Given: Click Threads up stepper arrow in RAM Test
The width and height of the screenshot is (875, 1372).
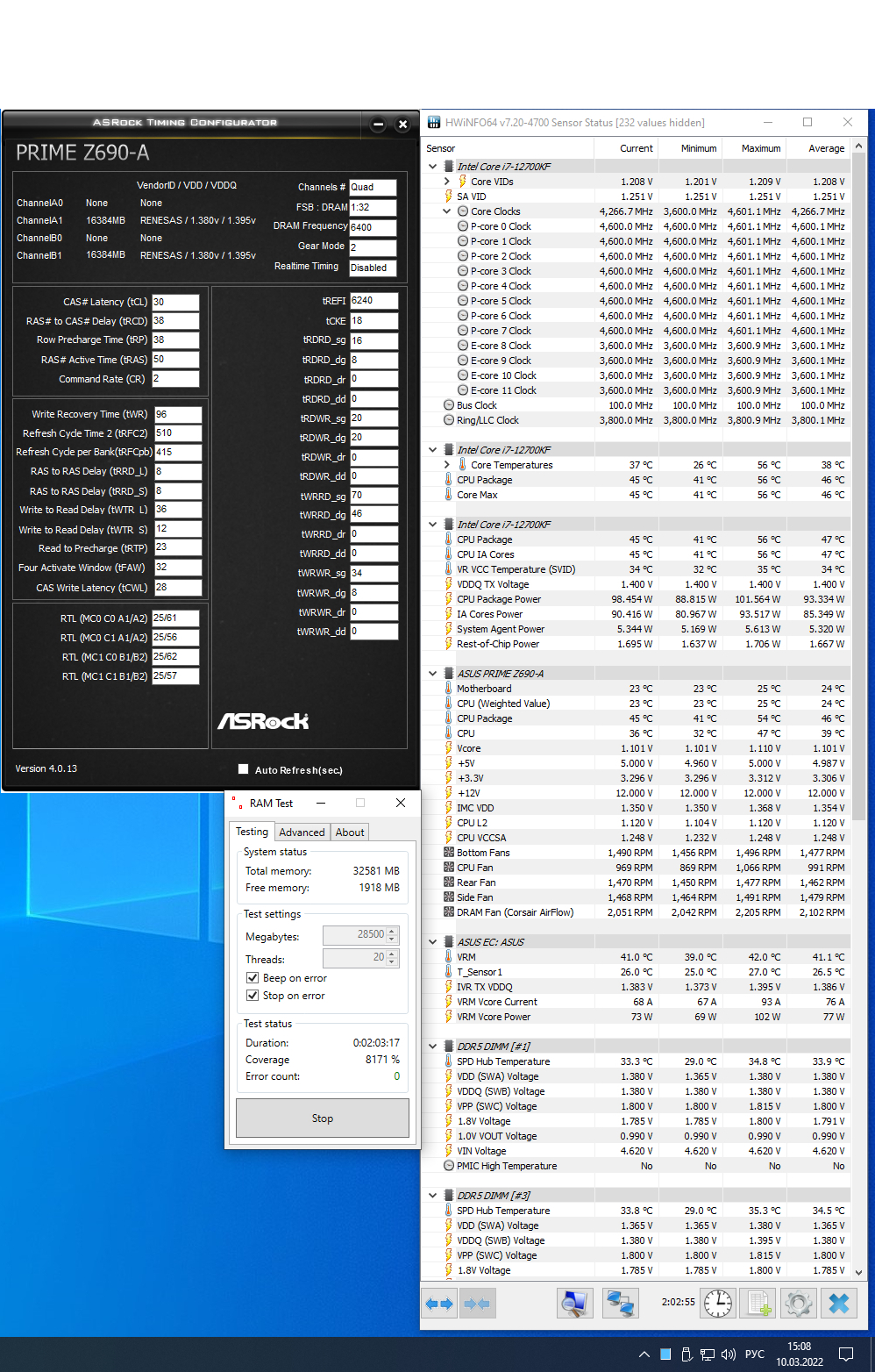Looking at the screenshot, I should tap(393, 953).
